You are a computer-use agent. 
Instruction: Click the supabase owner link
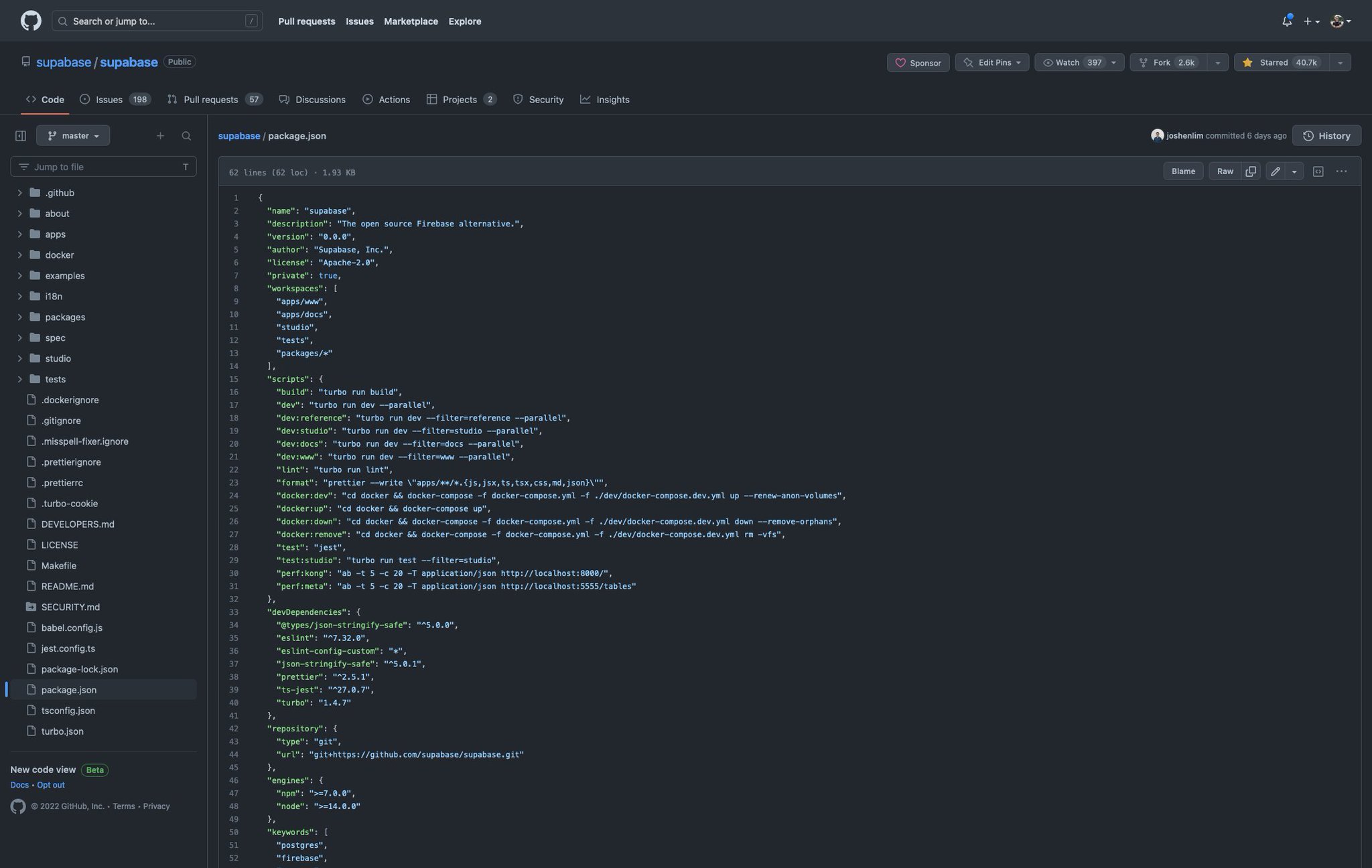64,62
